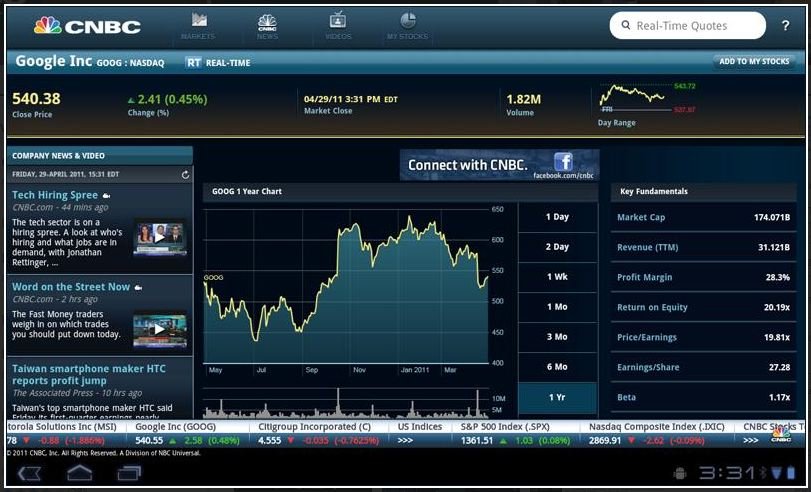811x492 pixels.
Task: Click the 1.82M volume value
Action: pos(523,99)
